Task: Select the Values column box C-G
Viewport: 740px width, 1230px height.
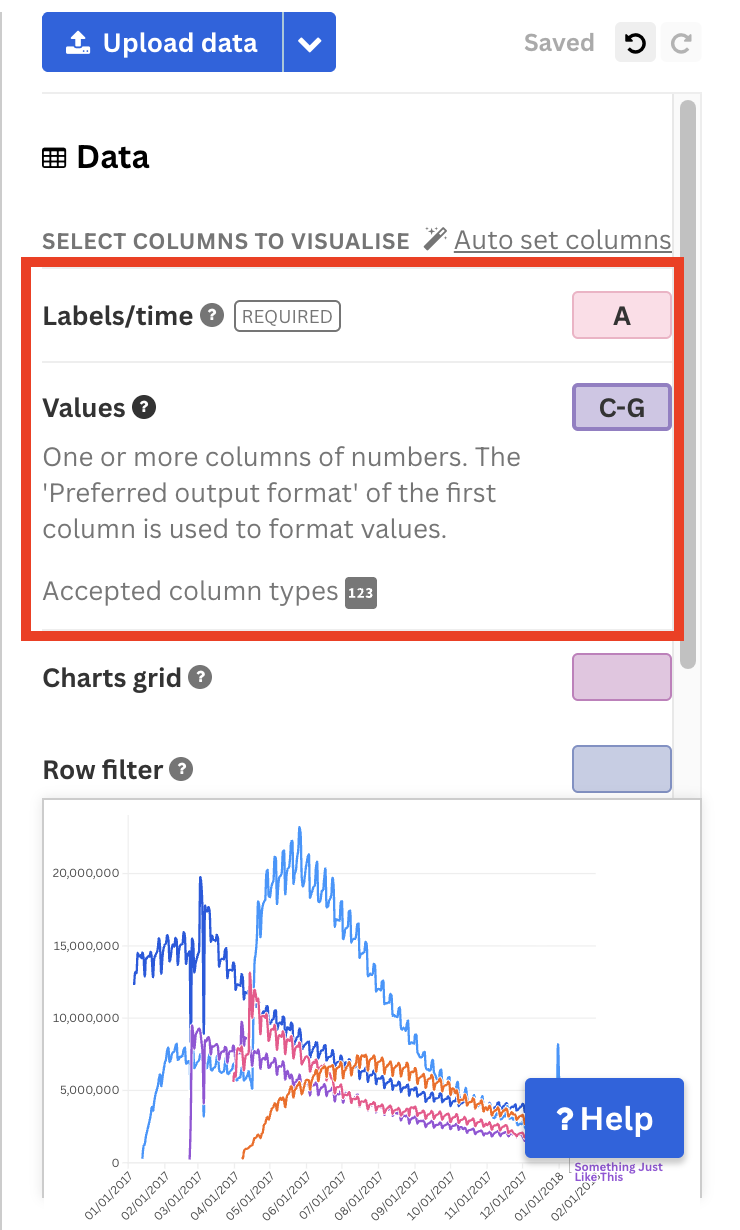Action: point(621,408)
